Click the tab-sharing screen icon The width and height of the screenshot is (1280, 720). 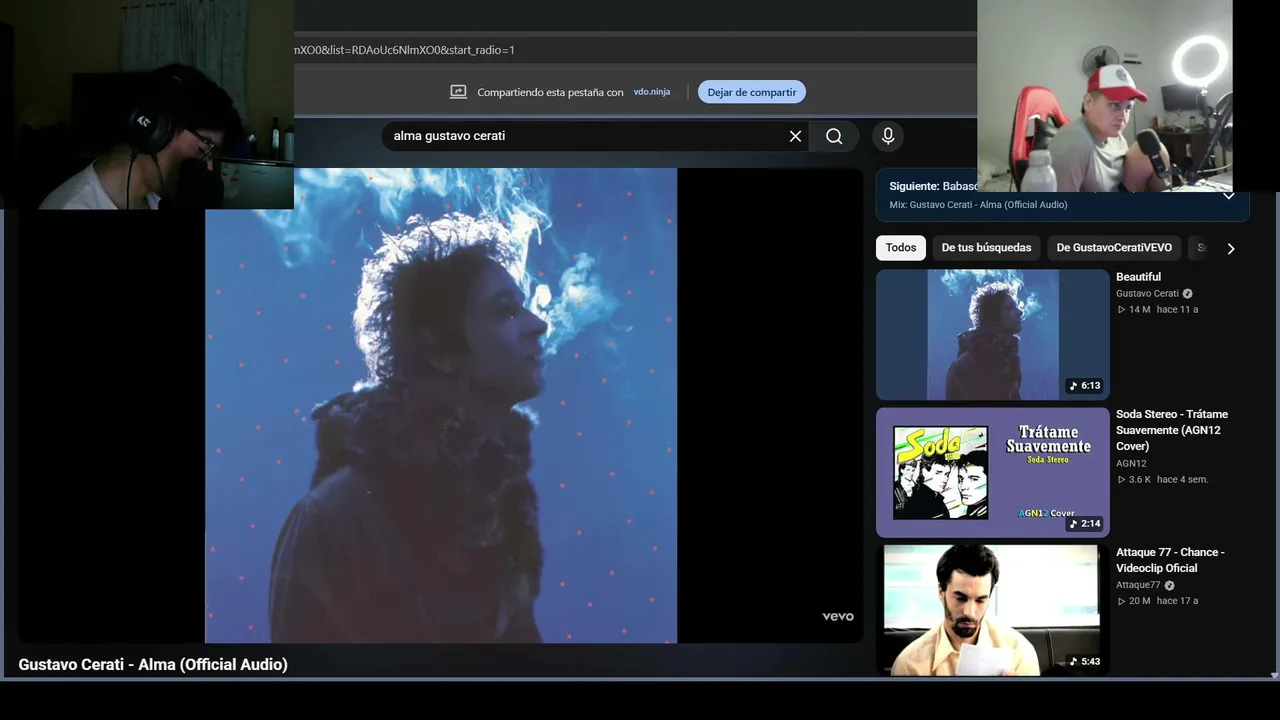(x=458, y=92)
